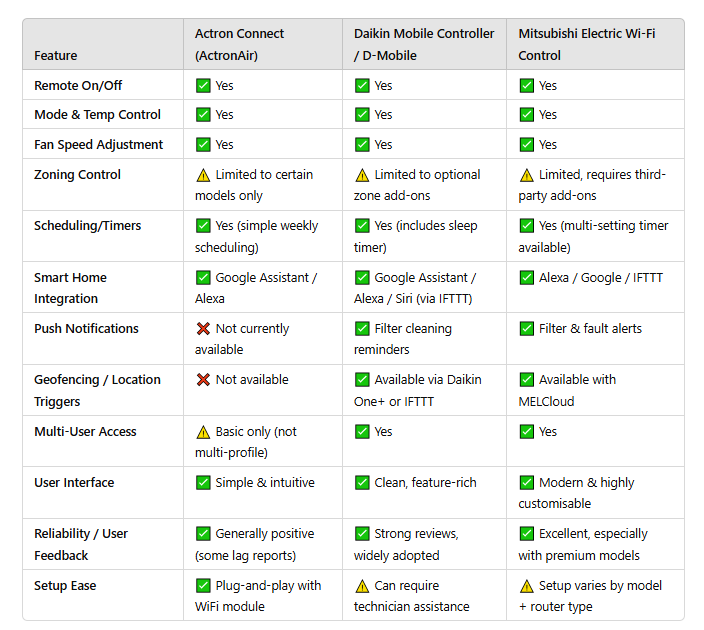Image resolution: width=704 pixels, height=630 pixels.
Task: Click the Reliability / User Feedback row label
Action: pyautogui.click(x=81, y=544)
